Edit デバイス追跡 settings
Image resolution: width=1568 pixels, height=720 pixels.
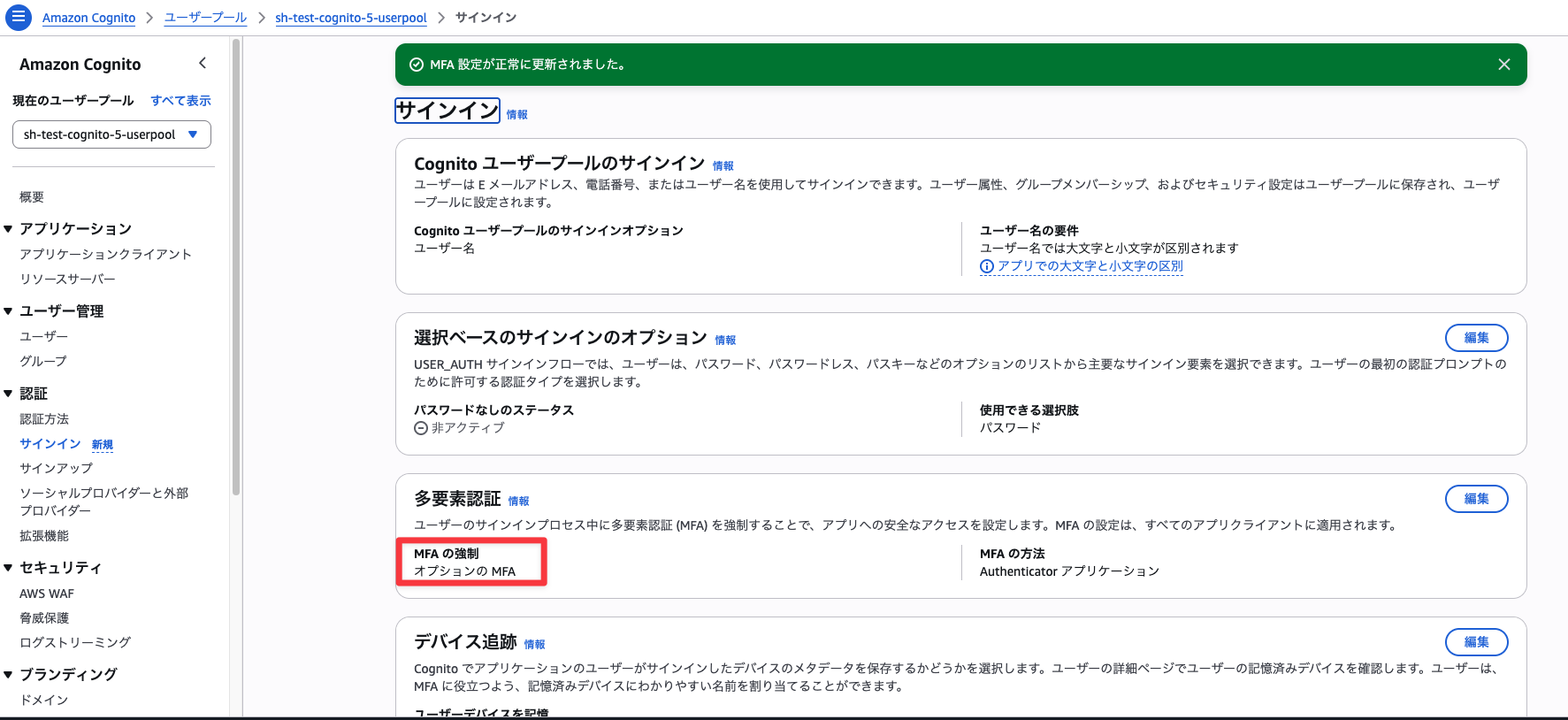pos(1476,642)
